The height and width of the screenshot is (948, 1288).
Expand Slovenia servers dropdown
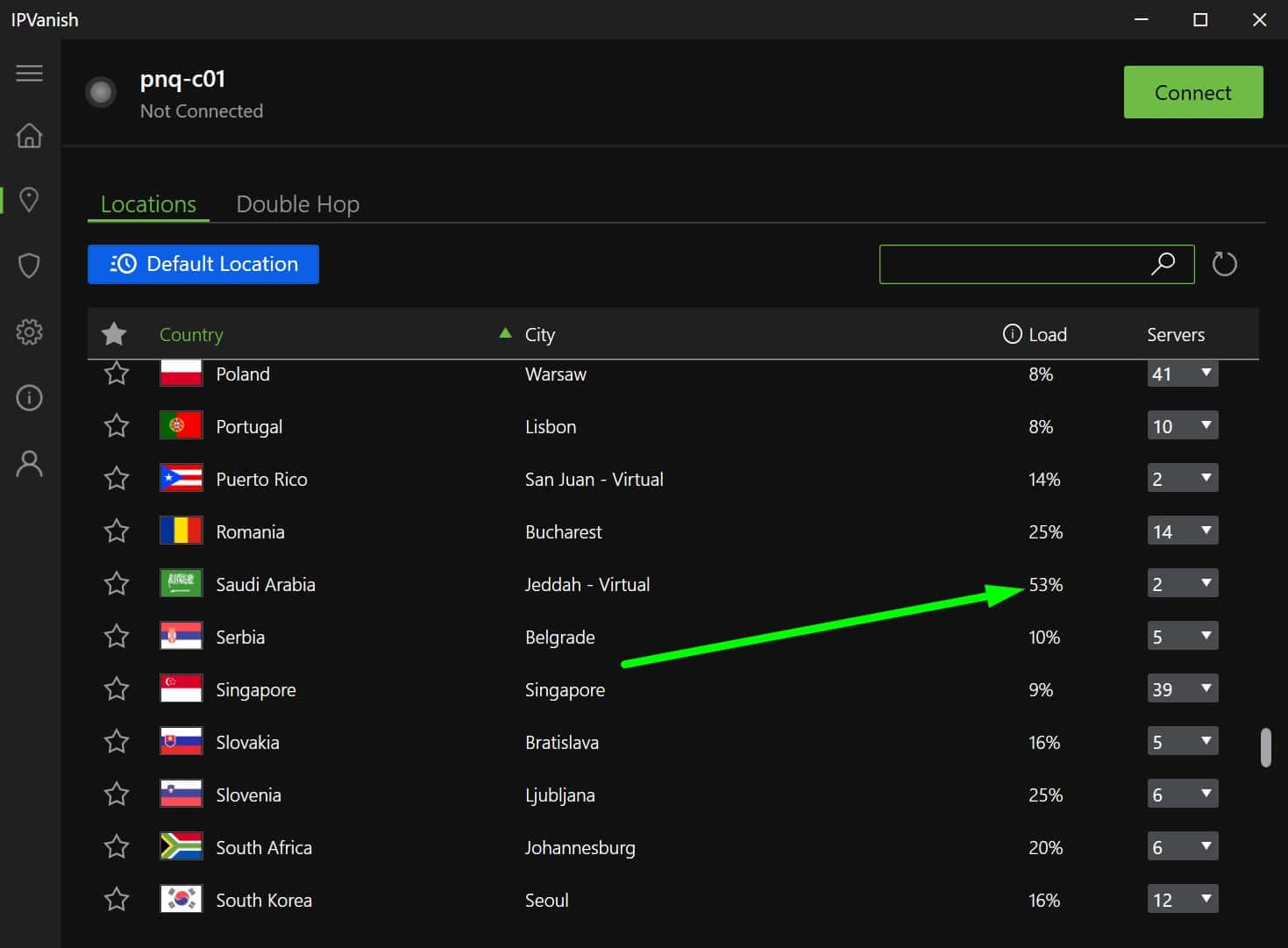tap(1183, 795)
